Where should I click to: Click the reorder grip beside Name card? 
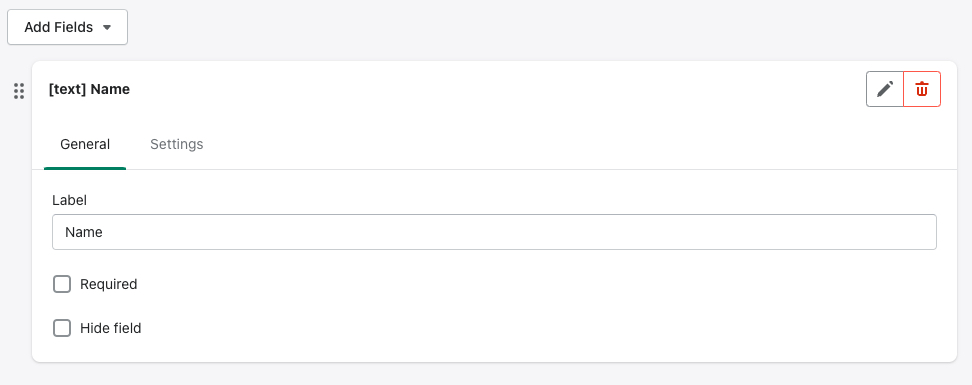19,91
